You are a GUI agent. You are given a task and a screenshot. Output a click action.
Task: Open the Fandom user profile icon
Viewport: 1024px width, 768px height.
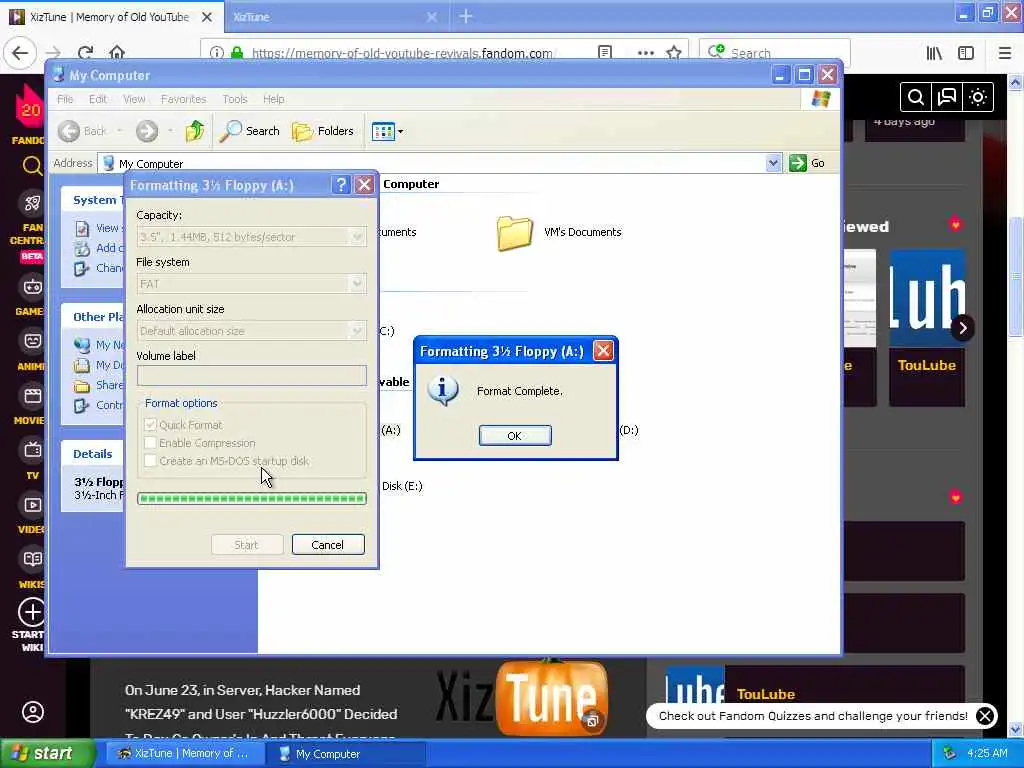click(33, 712)
